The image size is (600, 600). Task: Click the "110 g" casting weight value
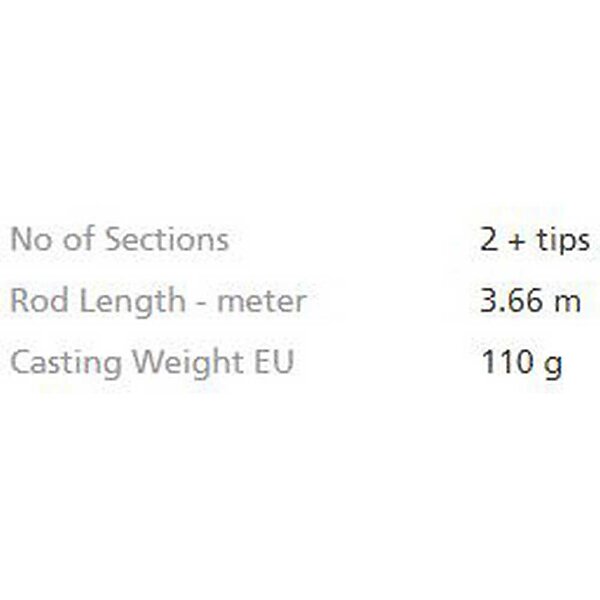(x=521, y=362)
